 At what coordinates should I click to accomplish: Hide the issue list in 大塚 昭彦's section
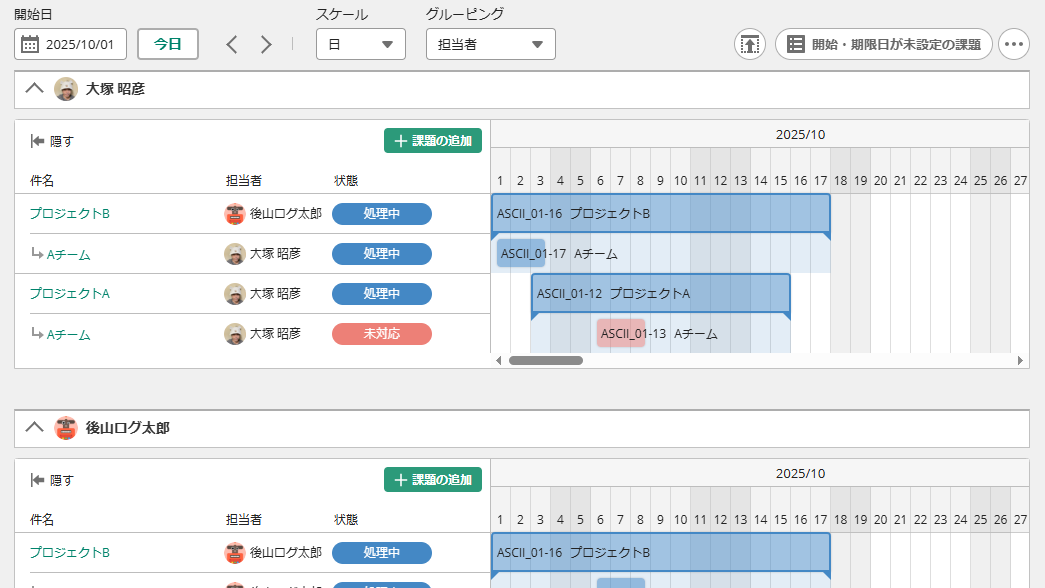52,141
